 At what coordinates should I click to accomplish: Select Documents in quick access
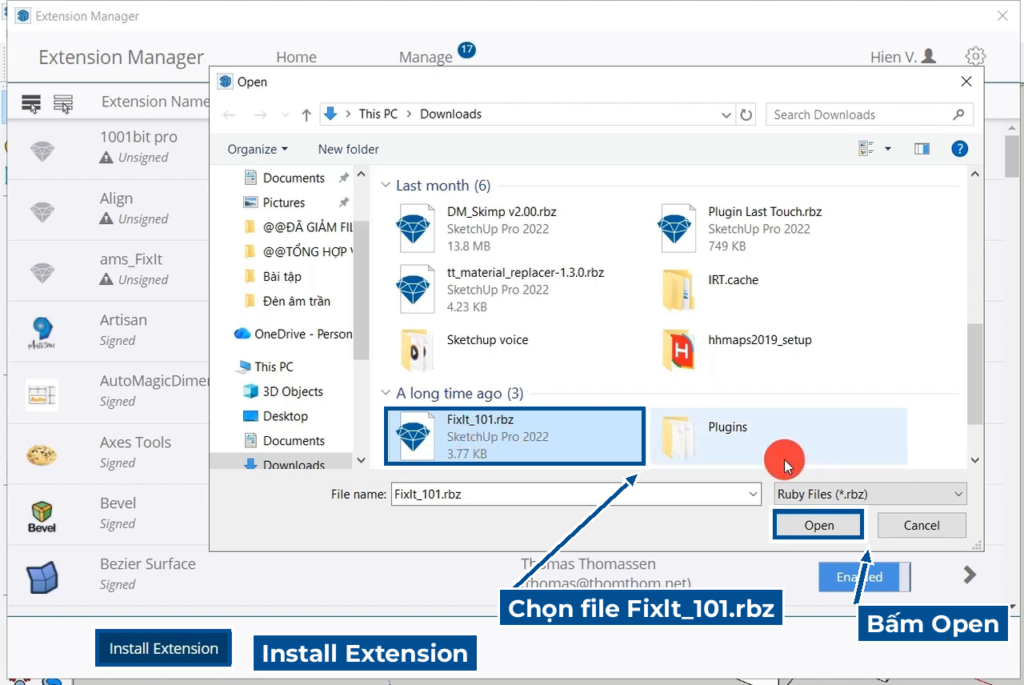(293, 178)
